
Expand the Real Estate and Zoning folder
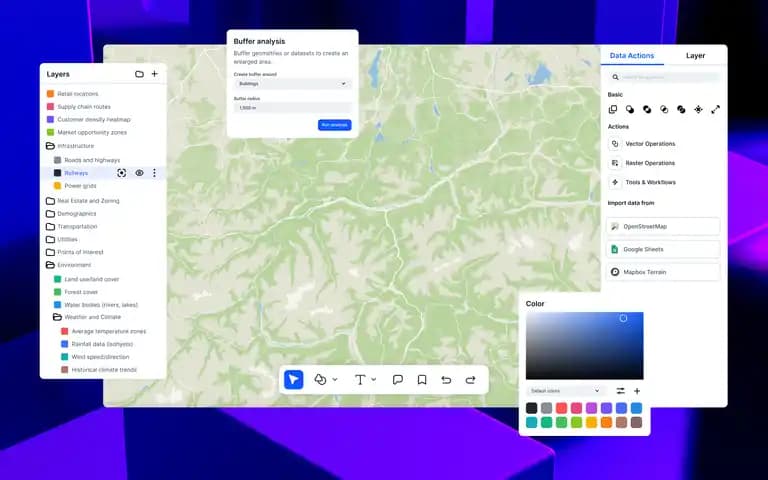click(50, 201)
